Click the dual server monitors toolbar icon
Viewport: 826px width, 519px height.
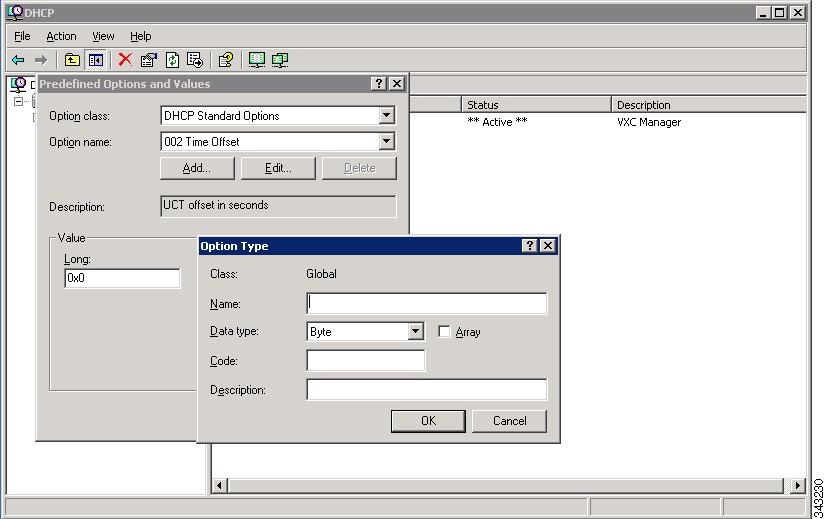point(280,60)
